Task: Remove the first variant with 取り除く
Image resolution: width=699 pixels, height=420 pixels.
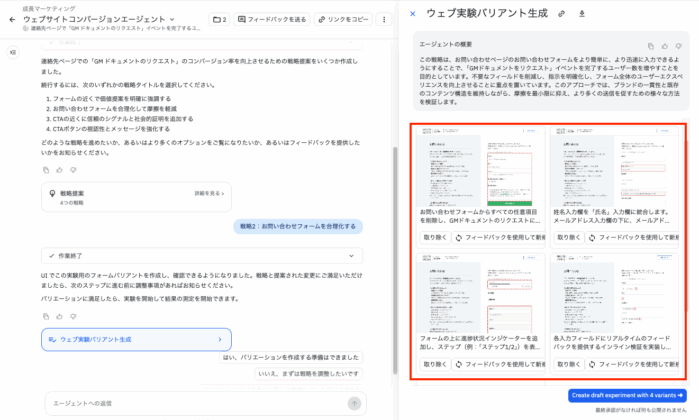Action: pos(434,238)
